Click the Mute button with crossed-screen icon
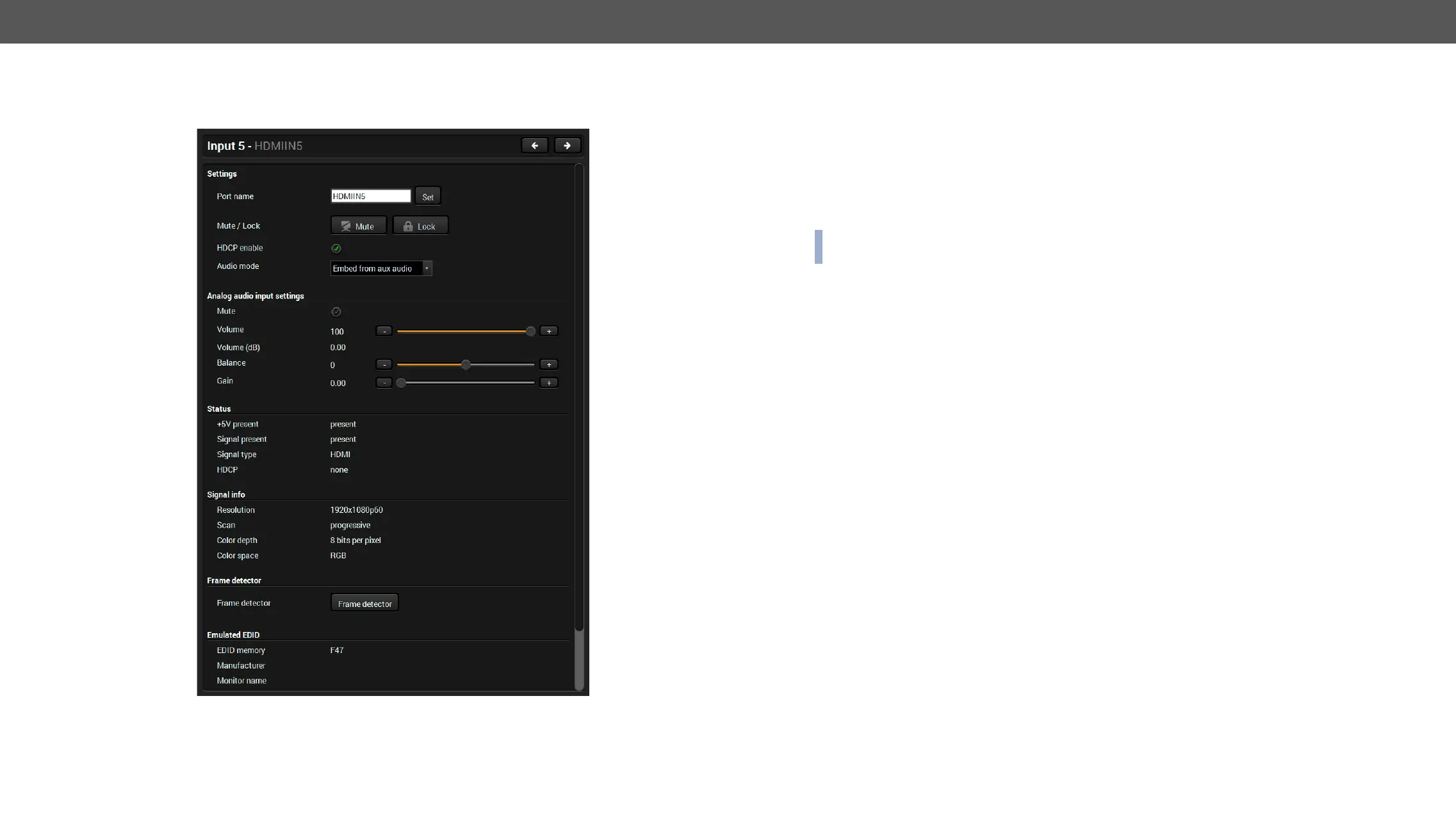This screenshot has height=817, width=1456. click(358, 226)
